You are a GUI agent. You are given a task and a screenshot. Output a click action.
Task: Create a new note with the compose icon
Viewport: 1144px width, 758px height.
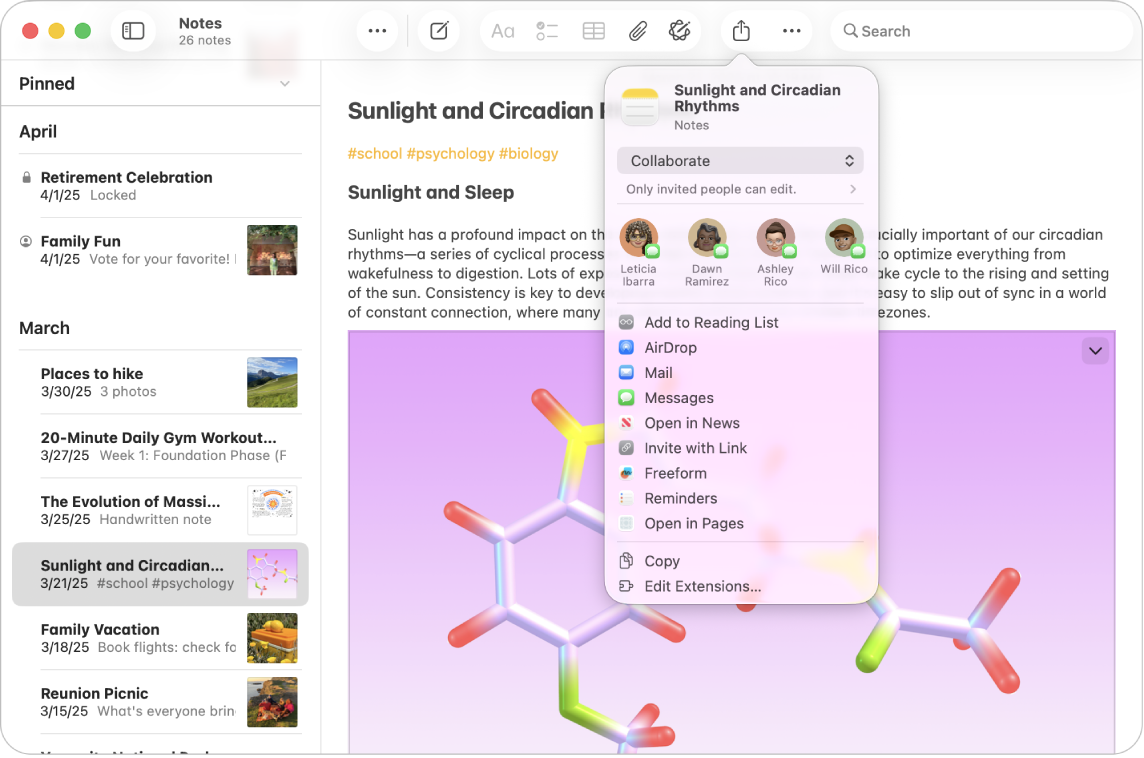tap(439, 31)
